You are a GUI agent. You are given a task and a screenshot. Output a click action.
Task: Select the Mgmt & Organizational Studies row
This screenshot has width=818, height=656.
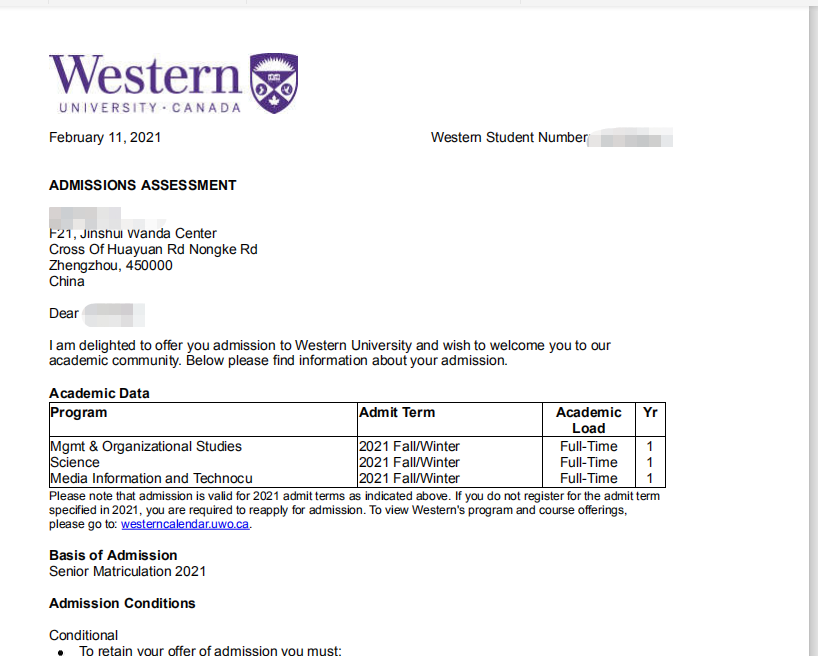(x=146, y=446)
